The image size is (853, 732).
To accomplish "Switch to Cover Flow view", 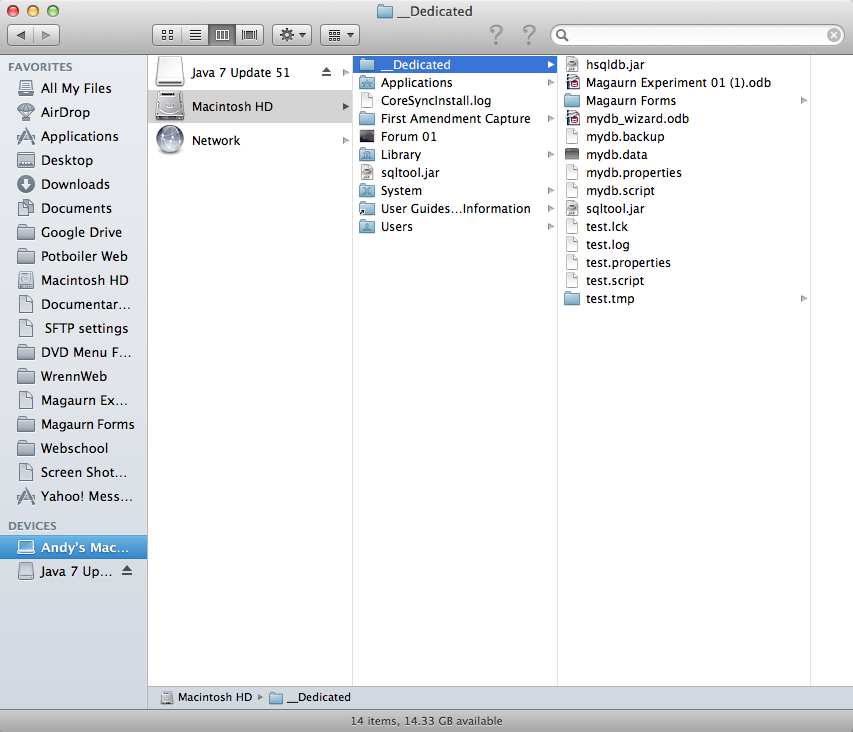I will tap(249, 35).
